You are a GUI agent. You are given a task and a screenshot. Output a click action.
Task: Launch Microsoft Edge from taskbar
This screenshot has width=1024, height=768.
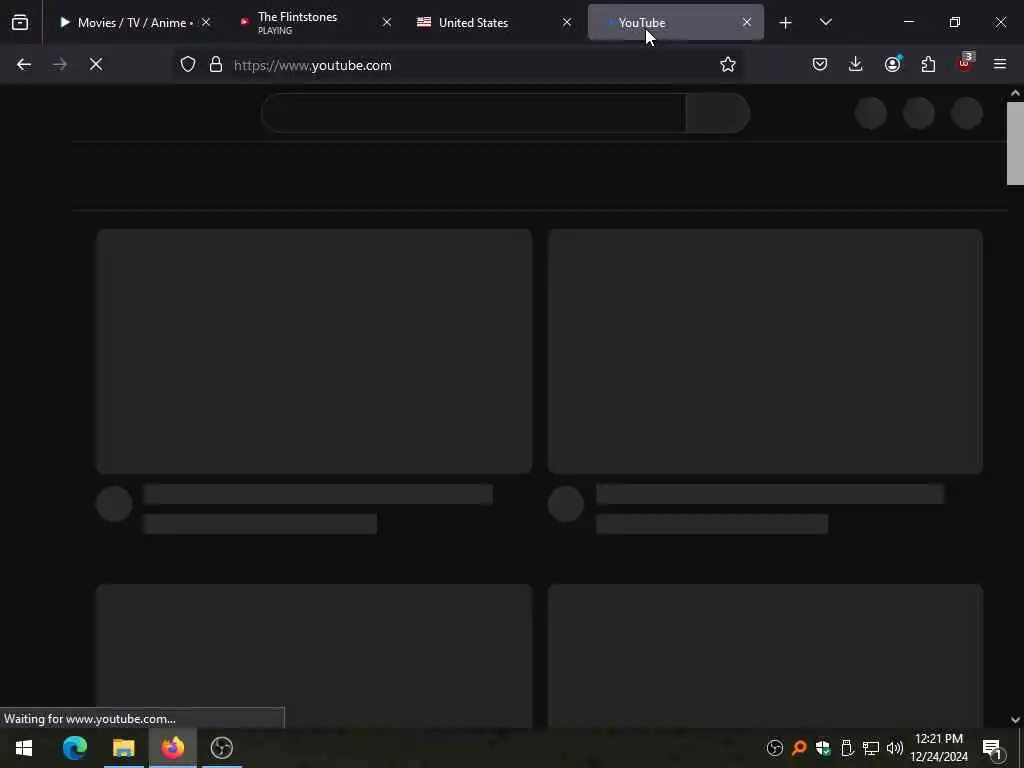[x=74, y=748]
